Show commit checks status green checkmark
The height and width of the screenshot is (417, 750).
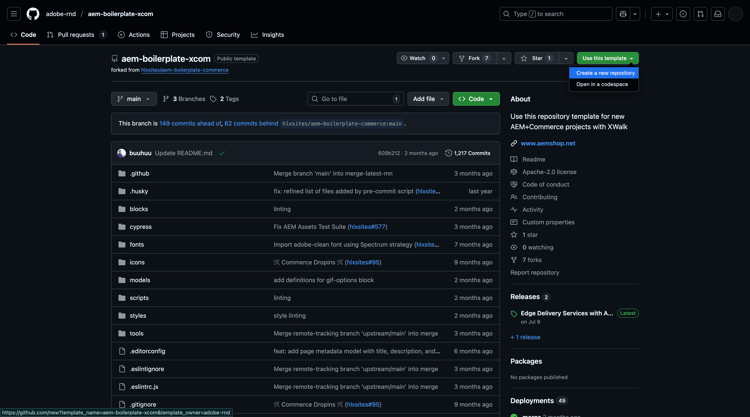tap(222, 153)
